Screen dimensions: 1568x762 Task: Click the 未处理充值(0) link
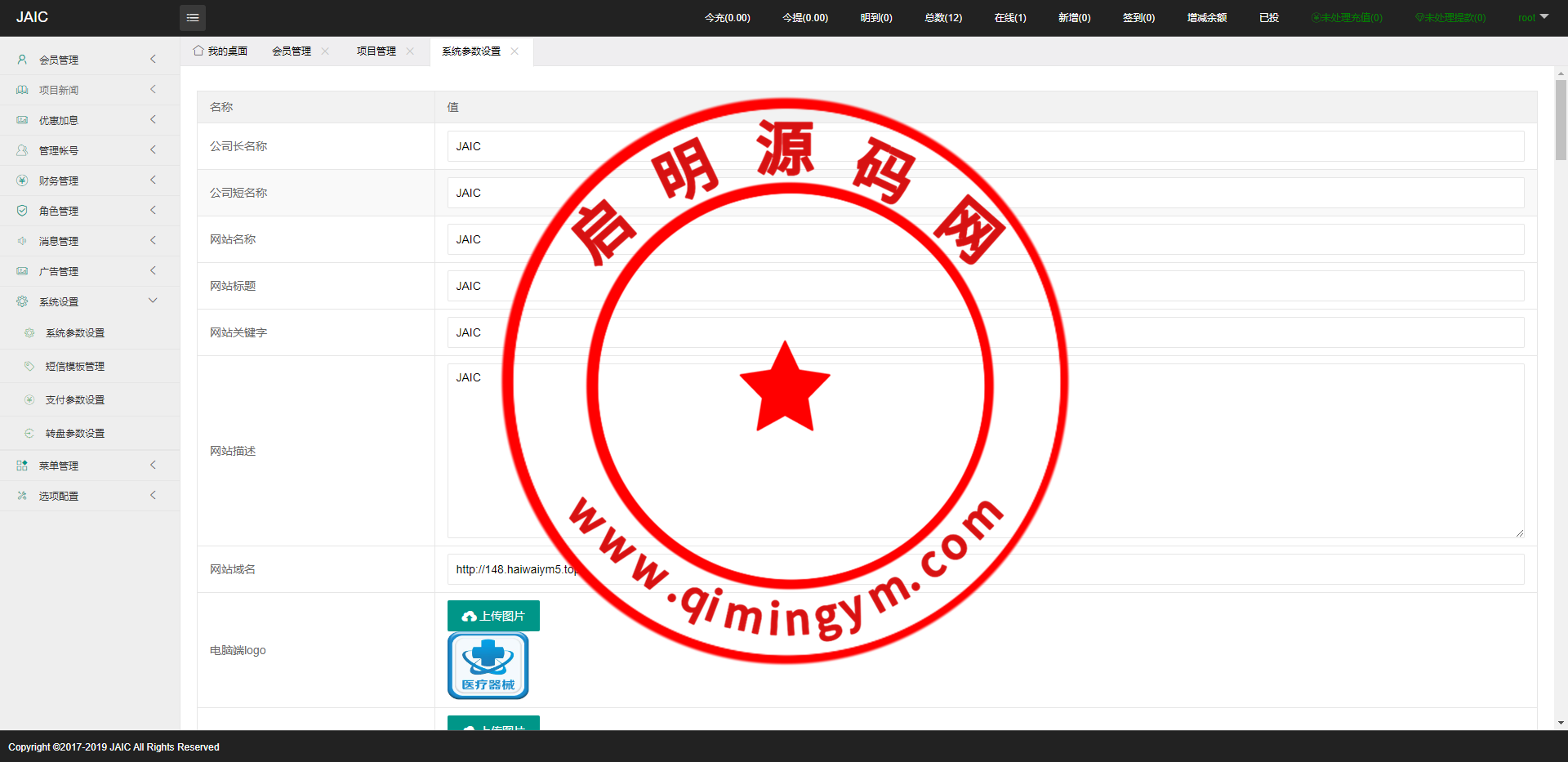point(1347,18)
